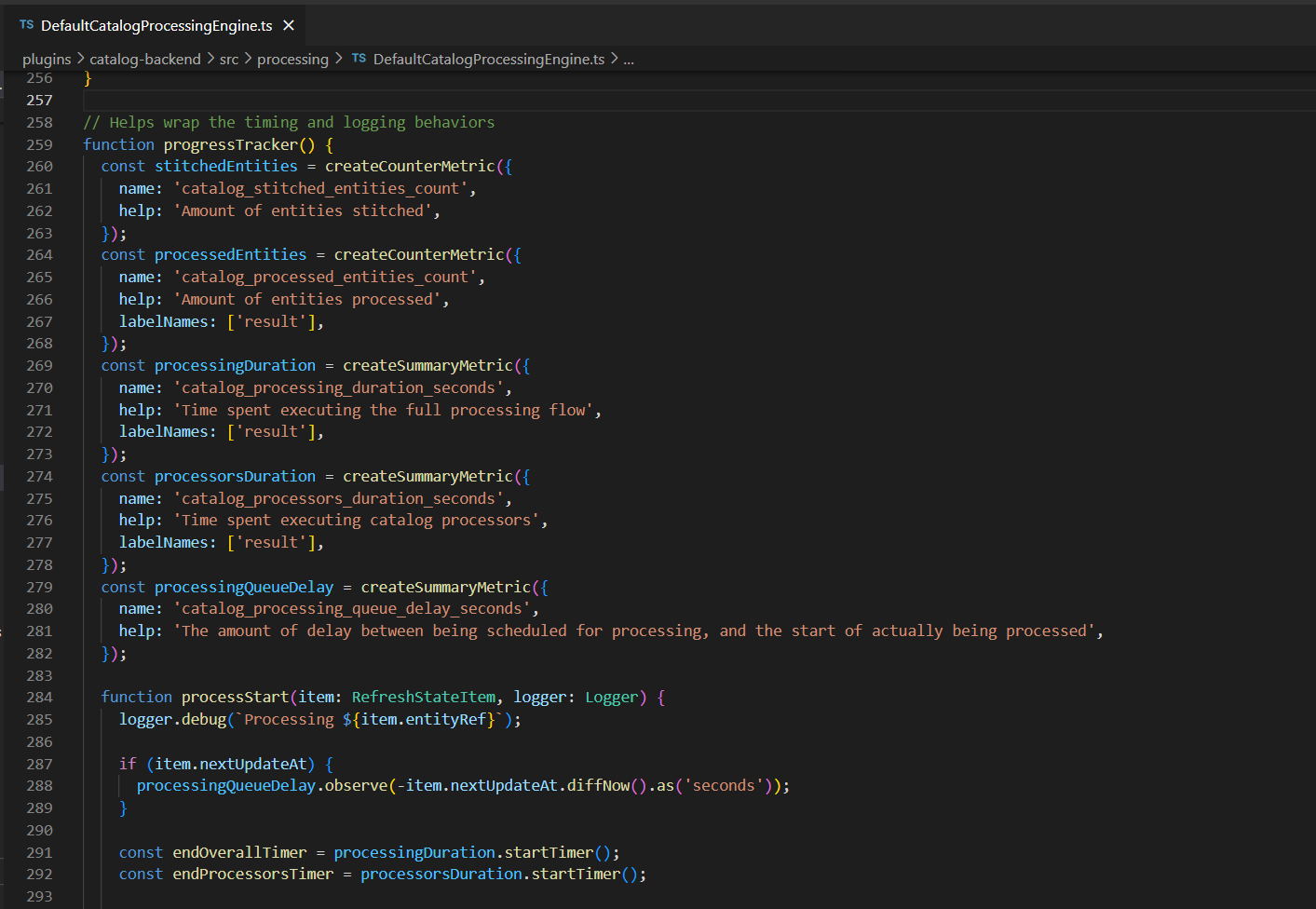The image size is (1316, 909).
Task: Click the empty area of the tab bar
Action: [745, 25]
